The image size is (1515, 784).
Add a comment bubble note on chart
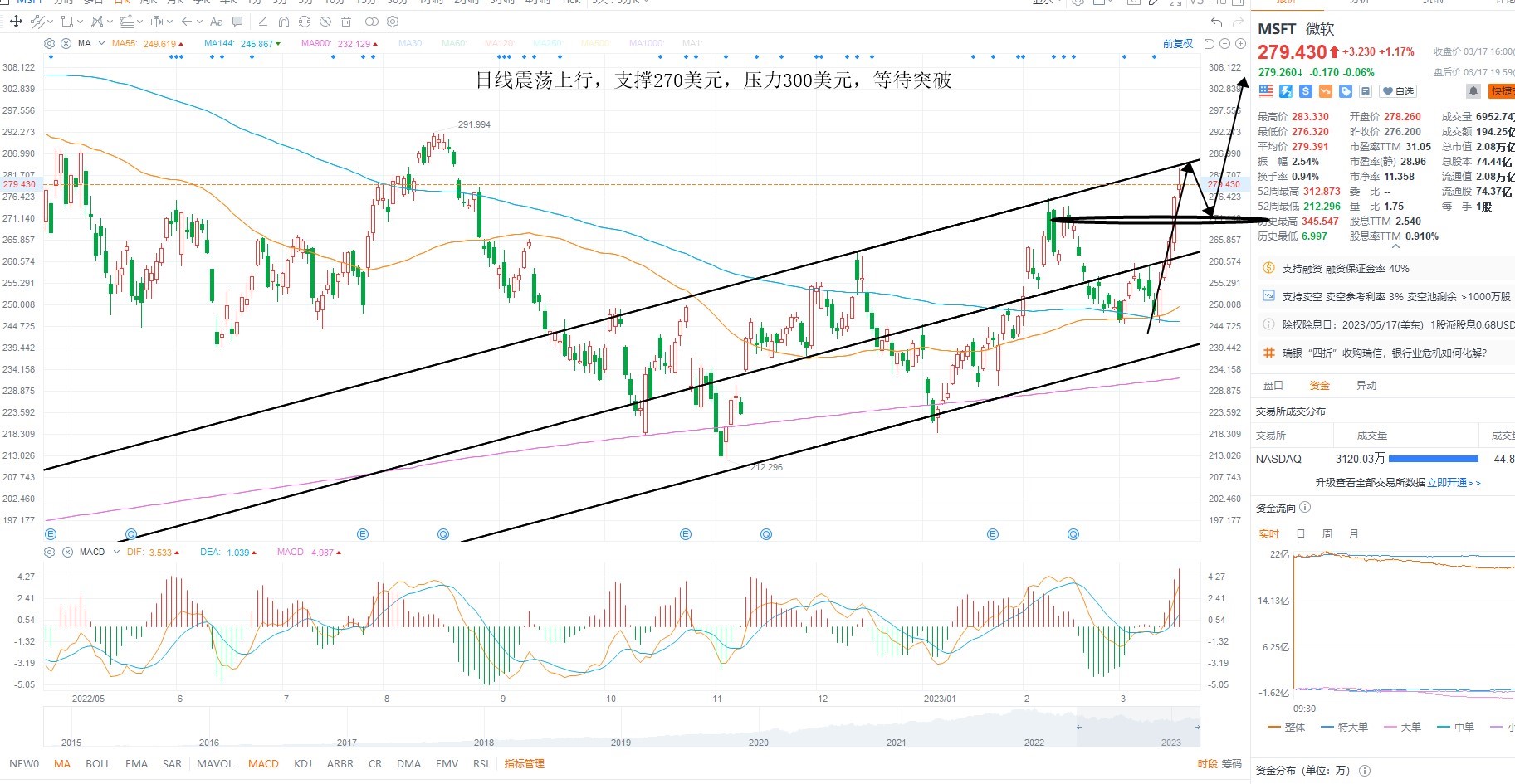237,22
